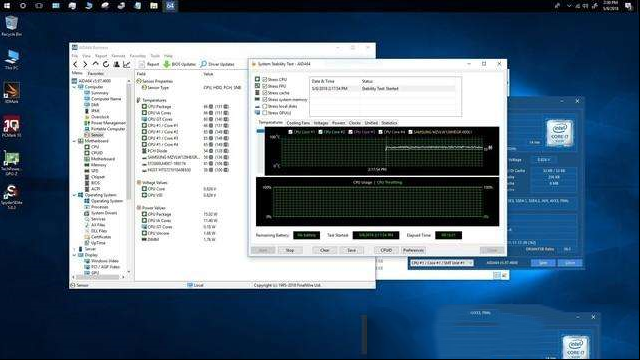Collapse the Motherboard tree node
The height and width of the screenshot is (360, 640).
[x=74, y=141]
